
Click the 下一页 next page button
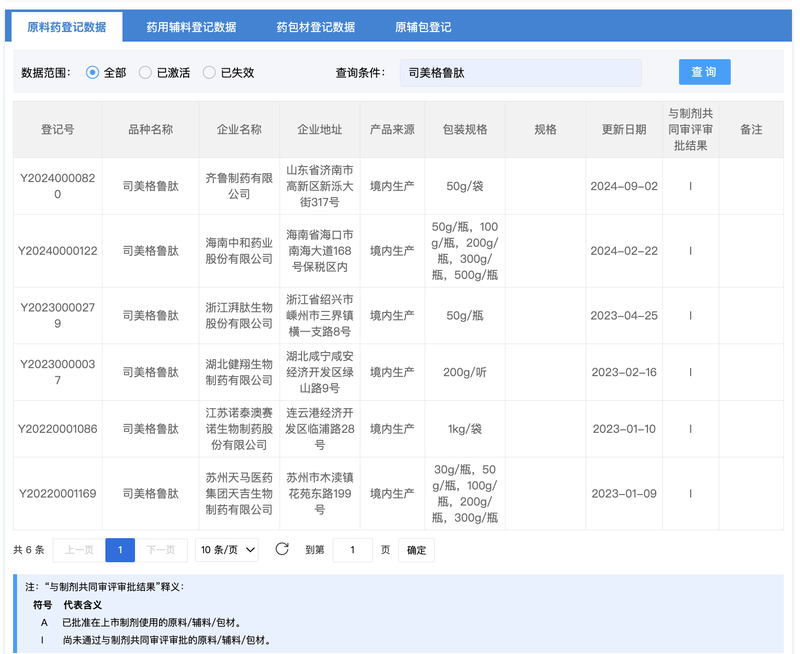(x=161, y=550)
